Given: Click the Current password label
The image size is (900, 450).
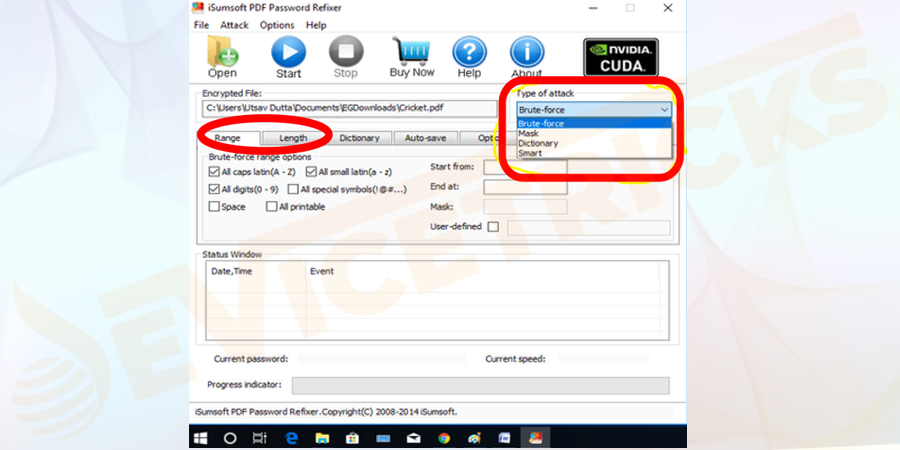Looking at the screenshot, I should click(251, 359).
